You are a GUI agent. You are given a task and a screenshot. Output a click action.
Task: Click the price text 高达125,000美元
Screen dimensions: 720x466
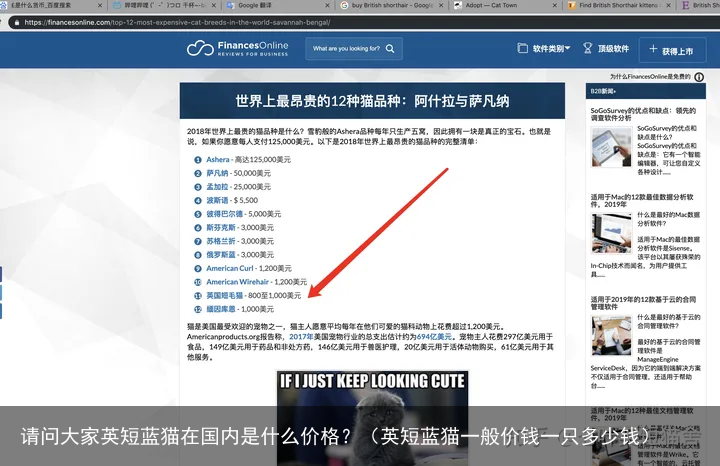[263, 160]
